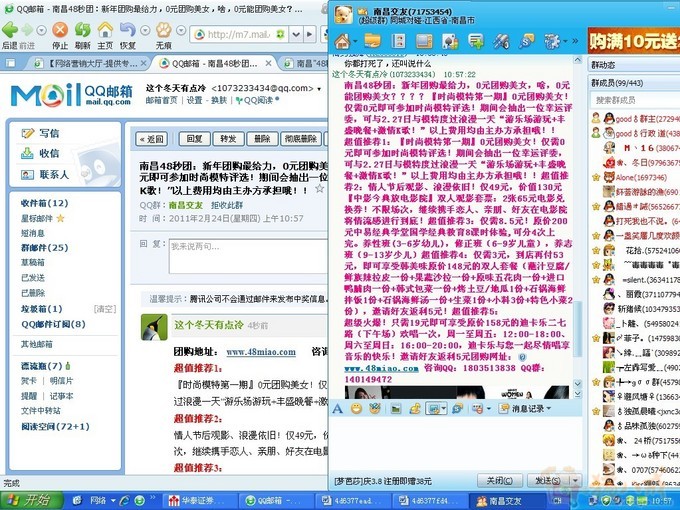
Task: Open font settings A icon in chat toolbar
Action: 337,409
